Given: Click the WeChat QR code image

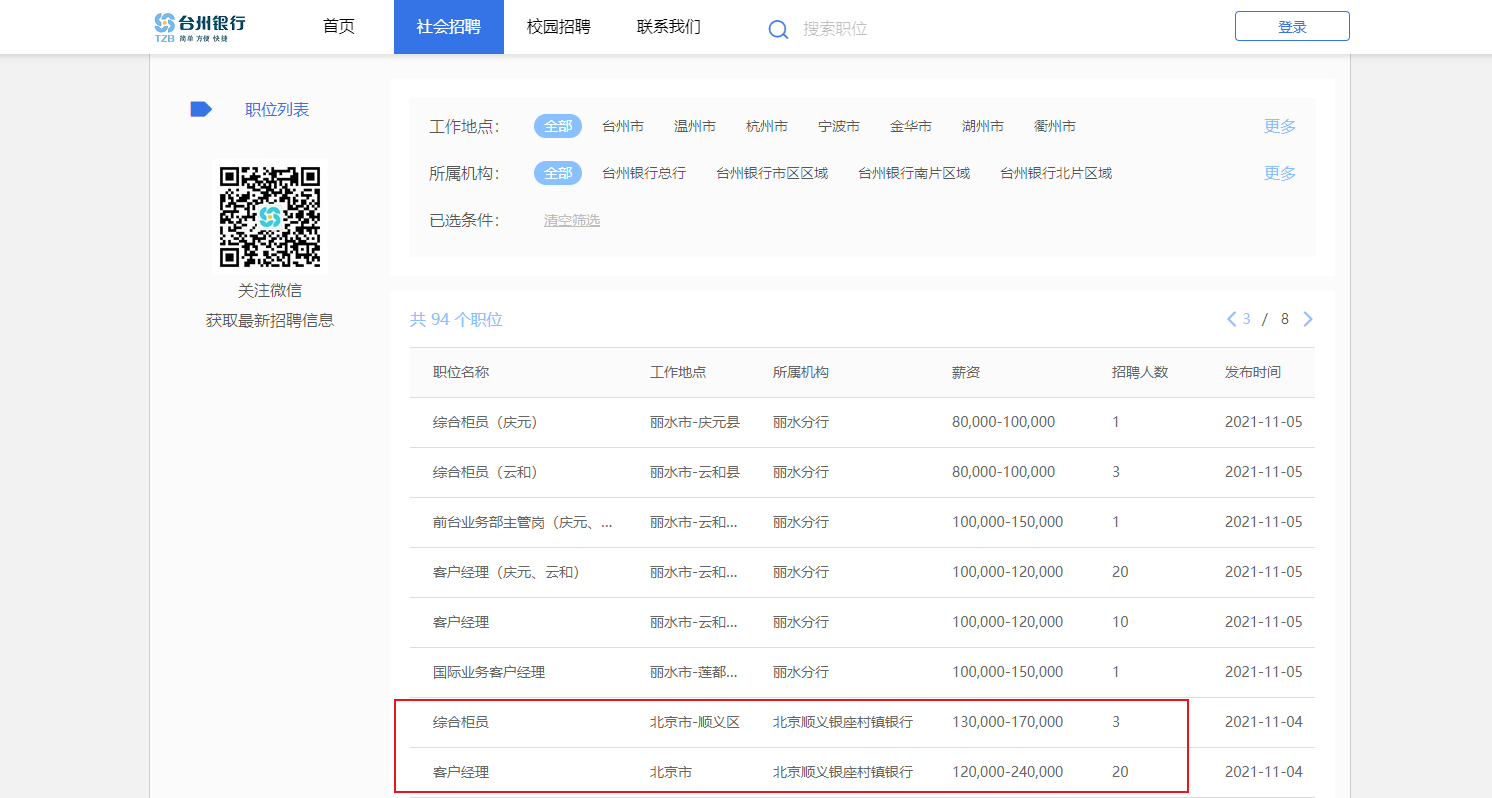Looking at the screenshot, I should point(270,217).
